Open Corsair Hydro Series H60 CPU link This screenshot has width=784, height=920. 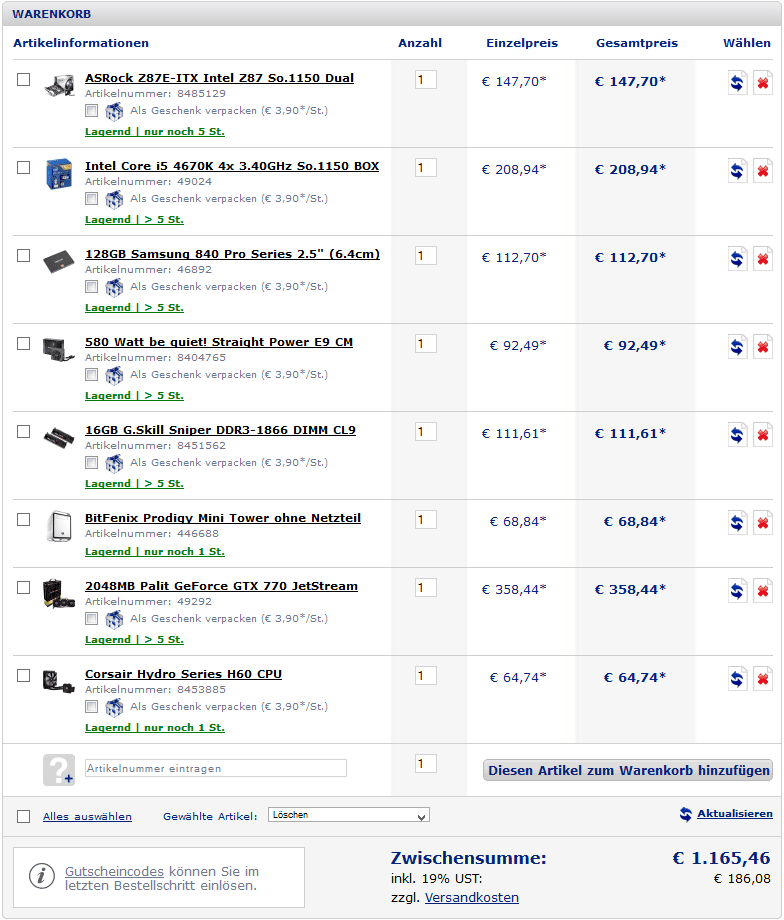point(183,674)
